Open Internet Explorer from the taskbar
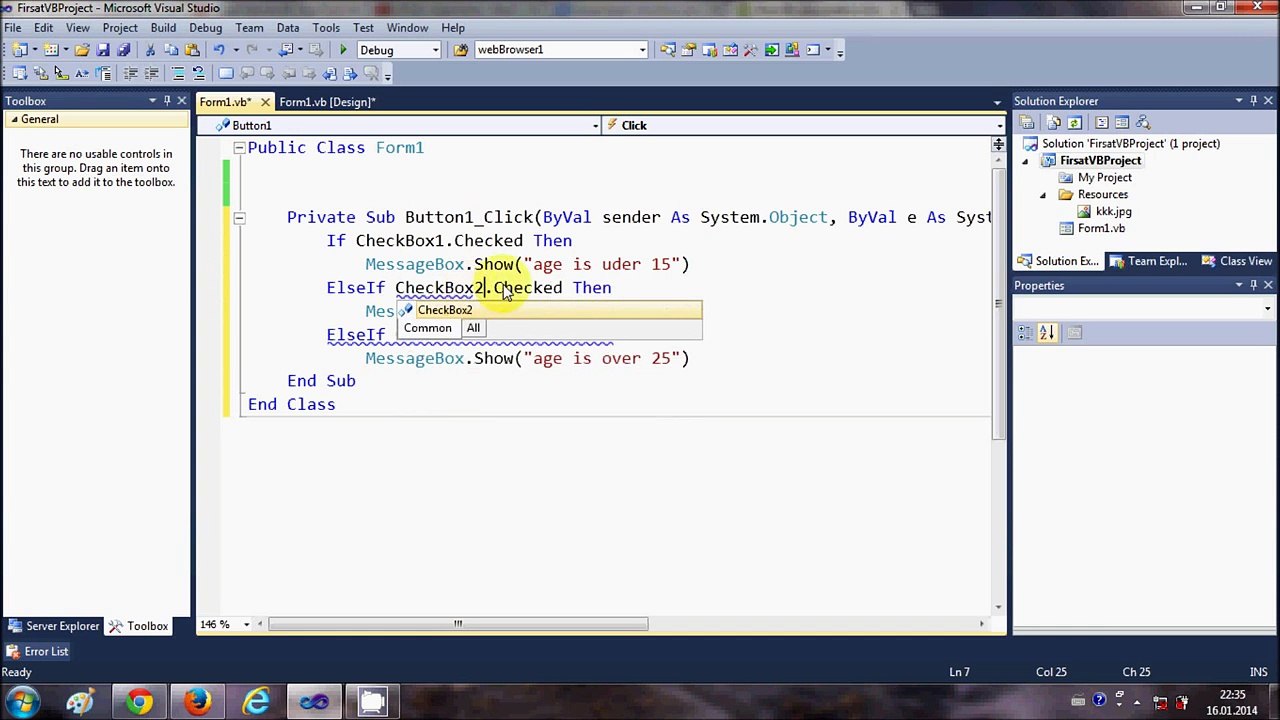1280x720 pixels. pos(256,702)
